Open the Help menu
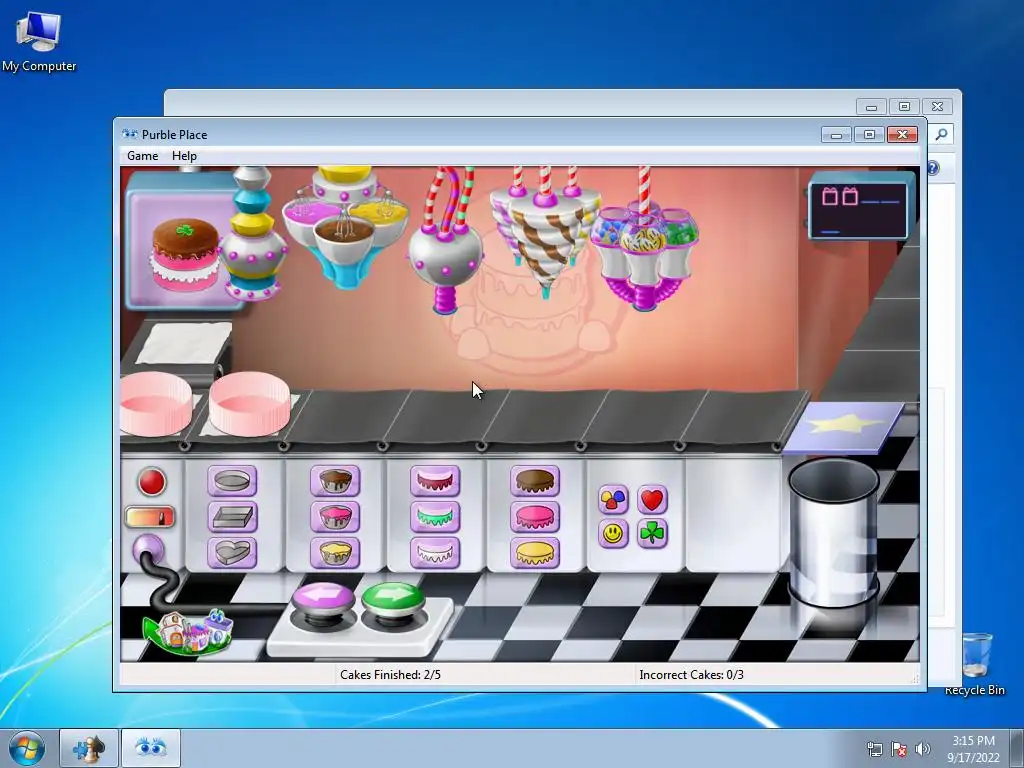This screenshot has width=1024, height=768. 184,155
